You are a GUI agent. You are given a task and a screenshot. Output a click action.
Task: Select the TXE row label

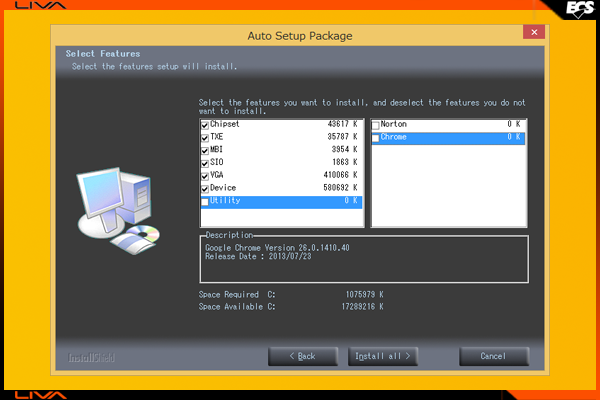tap(217, 137)
